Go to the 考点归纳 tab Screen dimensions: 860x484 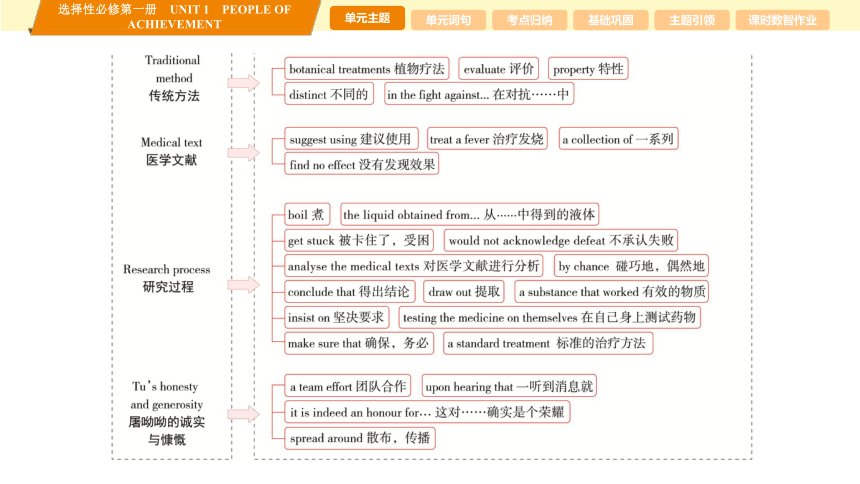click(x=529, y=20)
